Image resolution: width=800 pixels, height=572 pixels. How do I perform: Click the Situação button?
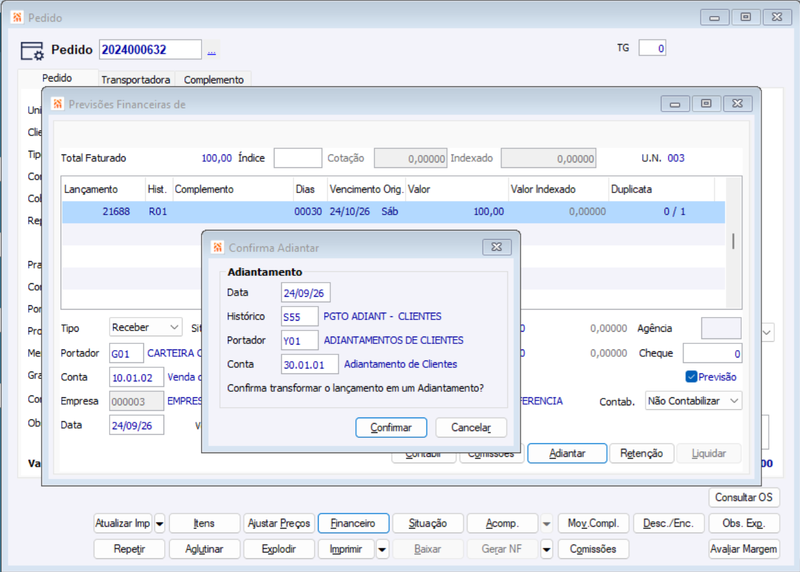[428, 524]
